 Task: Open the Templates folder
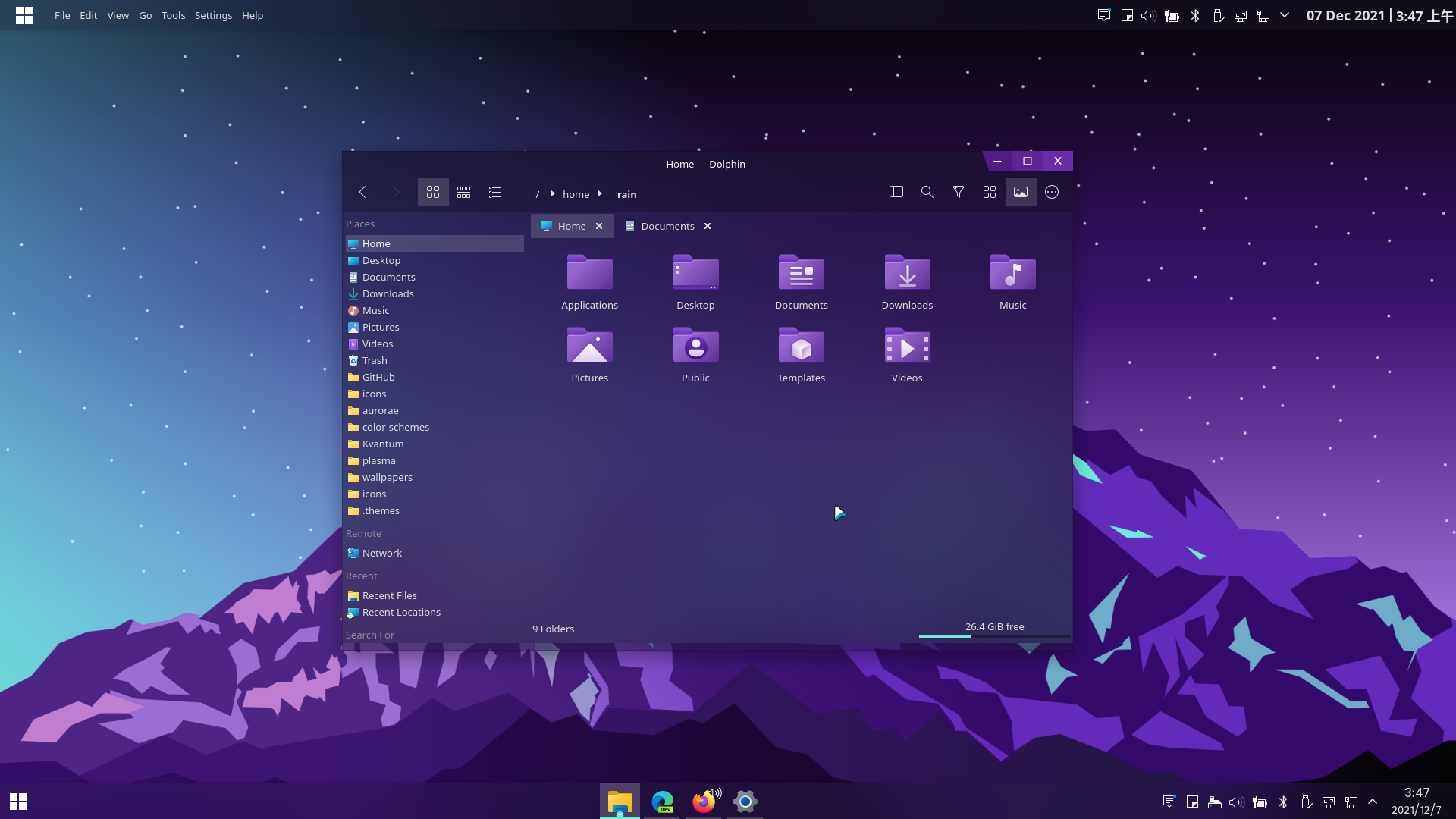(x=802, y=354)
